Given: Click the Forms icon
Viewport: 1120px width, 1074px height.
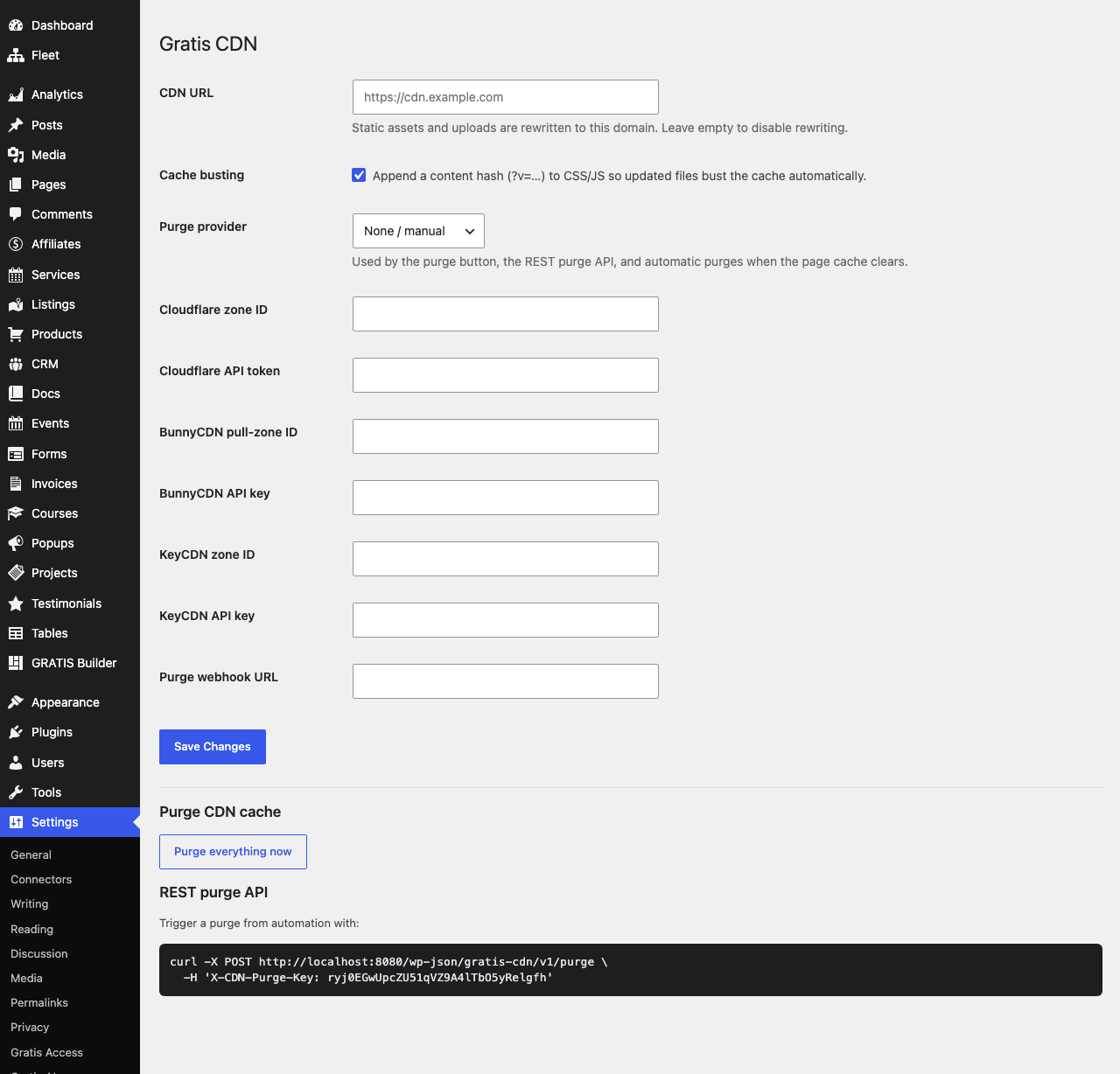Looking at the screenshot, I should pos(16,454).
